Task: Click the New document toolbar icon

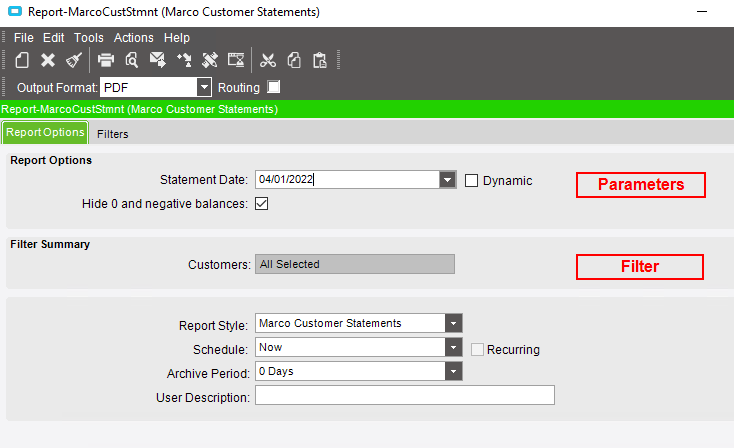Action: pos(22,60)
